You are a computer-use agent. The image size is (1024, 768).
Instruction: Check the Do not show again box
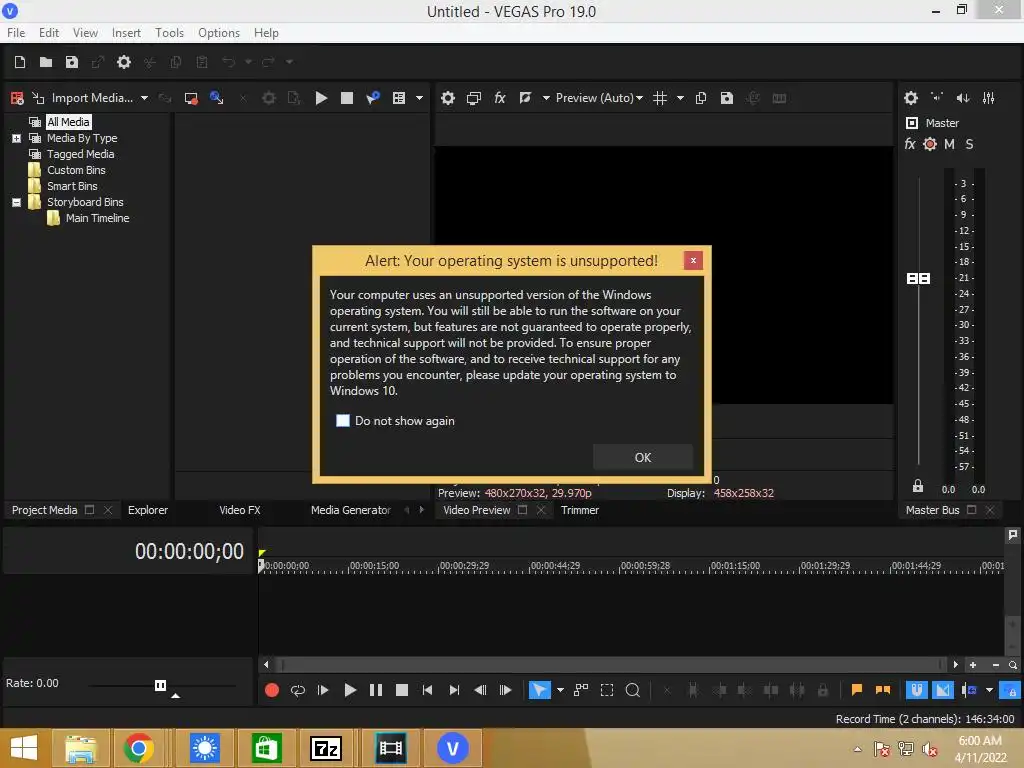(343, 421)
